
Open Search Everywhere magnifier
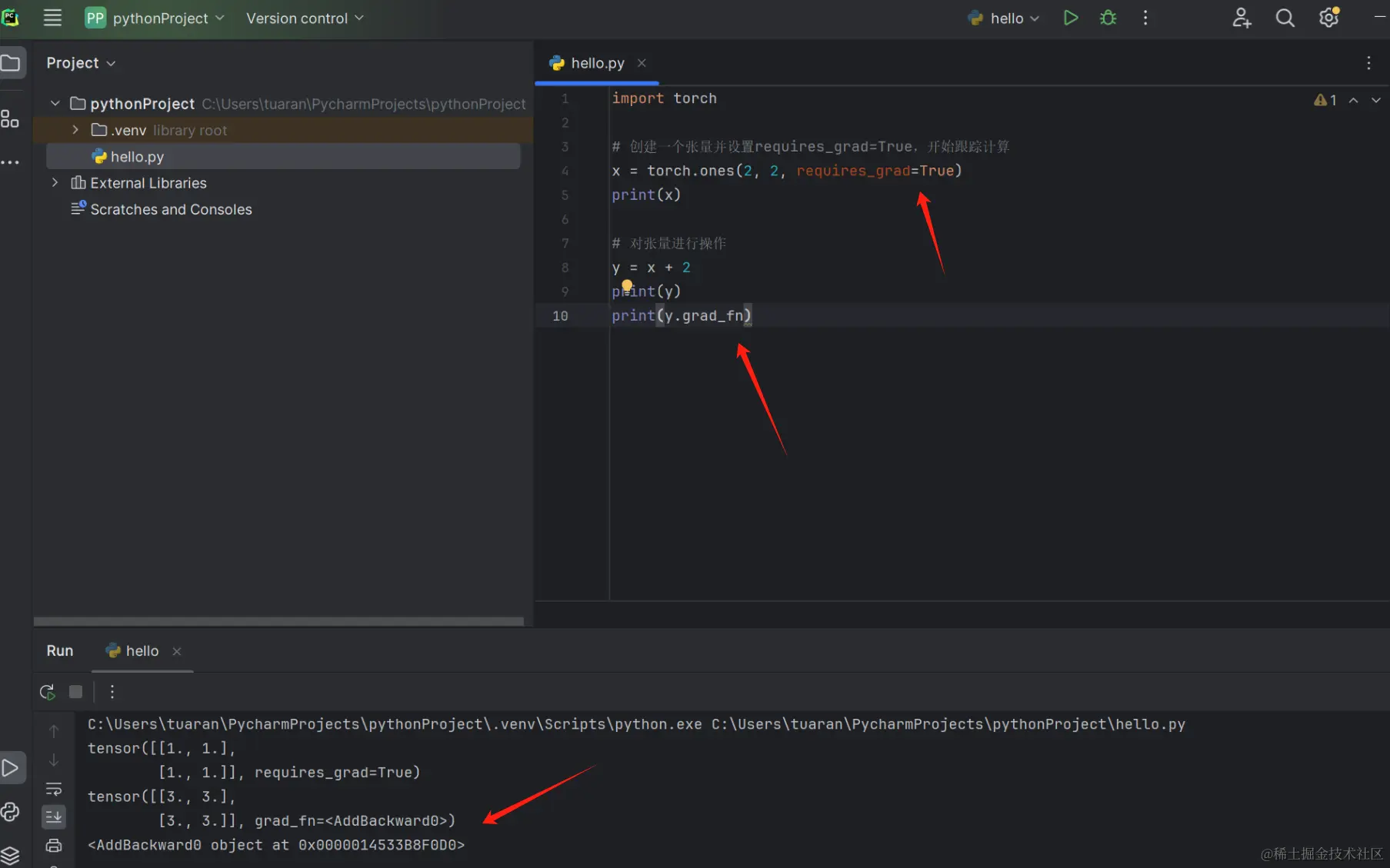[1285, 18]
